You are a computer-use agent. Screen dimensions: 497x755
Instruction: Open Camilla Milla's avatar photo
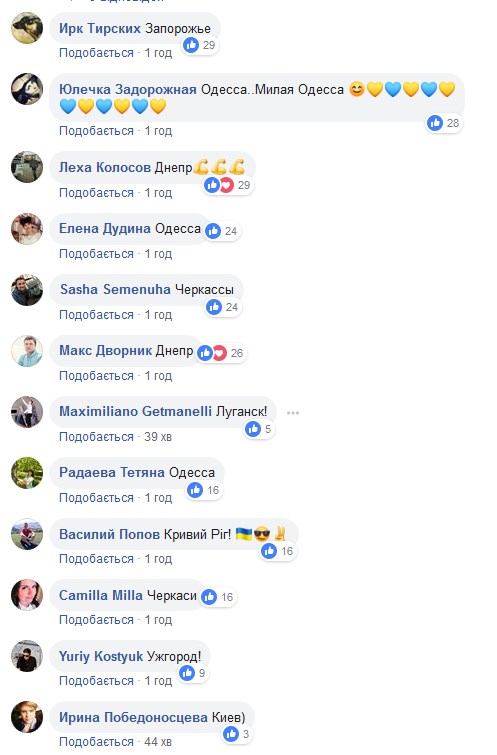[27, 595]
